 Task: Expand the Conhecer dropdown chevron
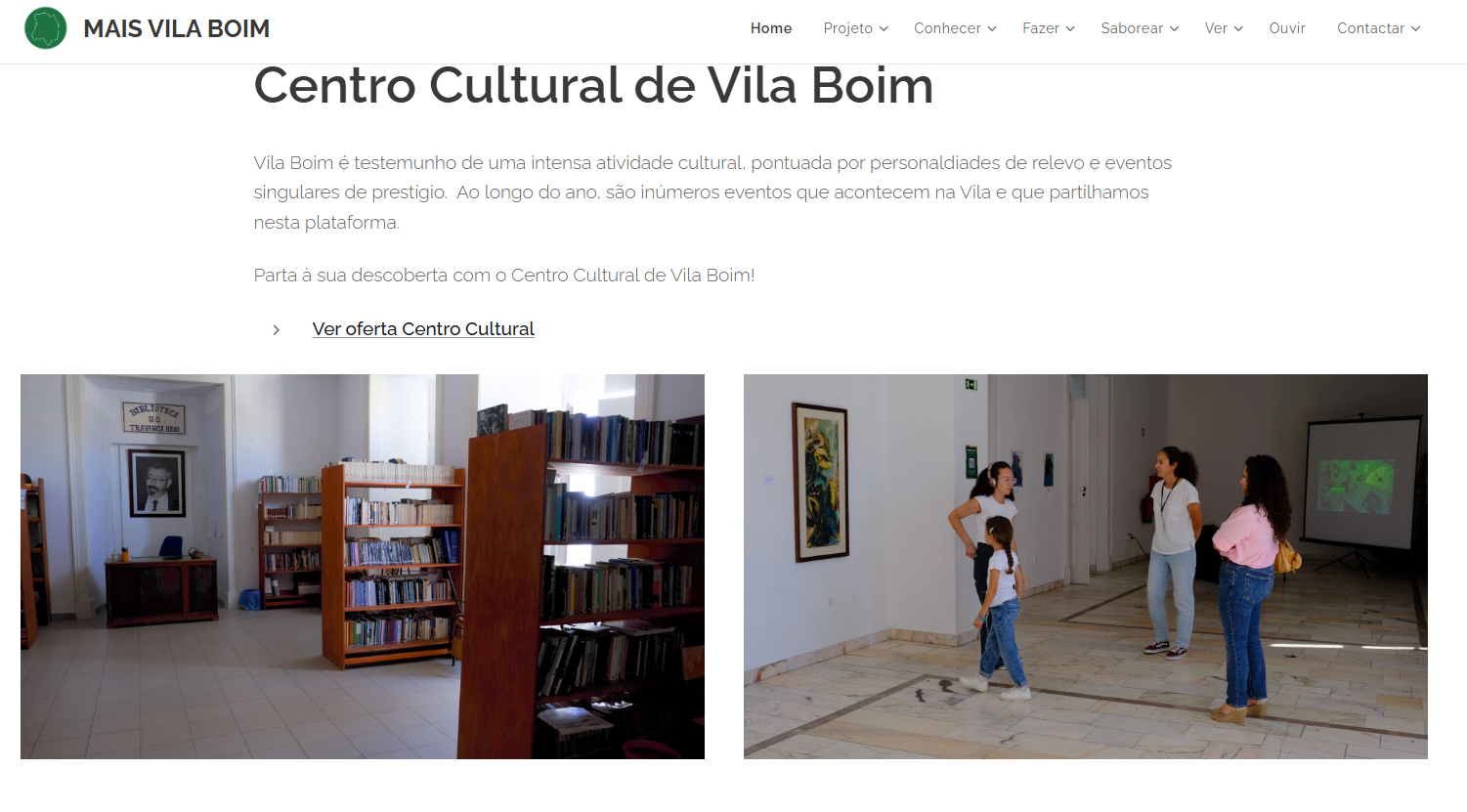pyautogui.click(x=992, y=28)
